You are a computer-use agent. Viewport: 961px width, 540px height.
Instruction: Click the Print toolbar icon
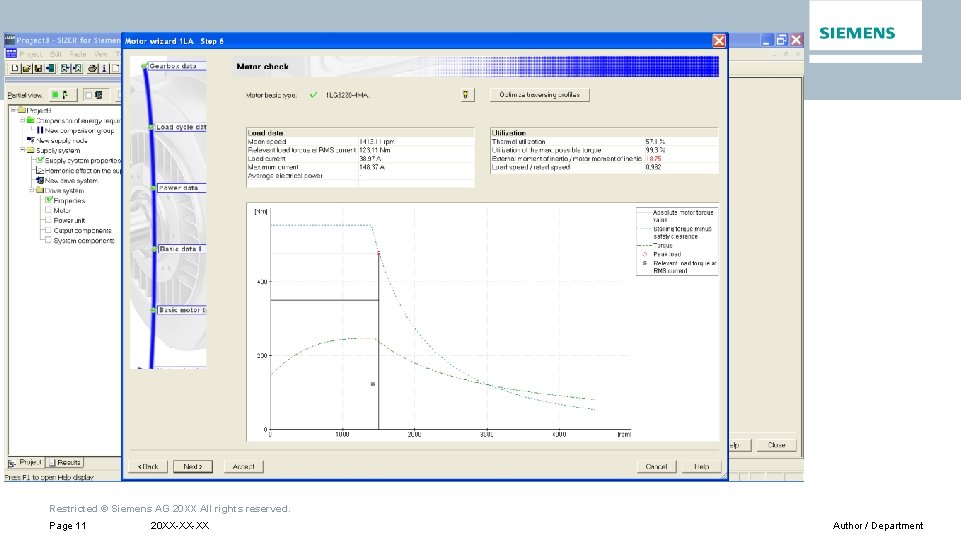(x=93, y=68)
